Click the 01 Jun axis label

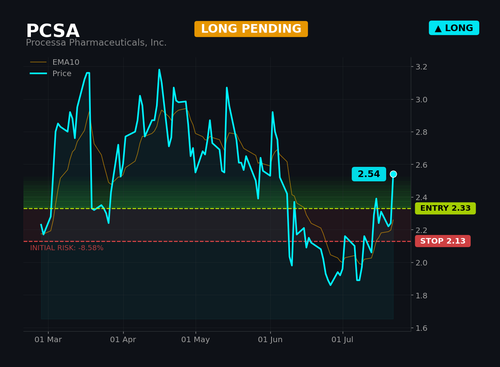tap(270, 340)
